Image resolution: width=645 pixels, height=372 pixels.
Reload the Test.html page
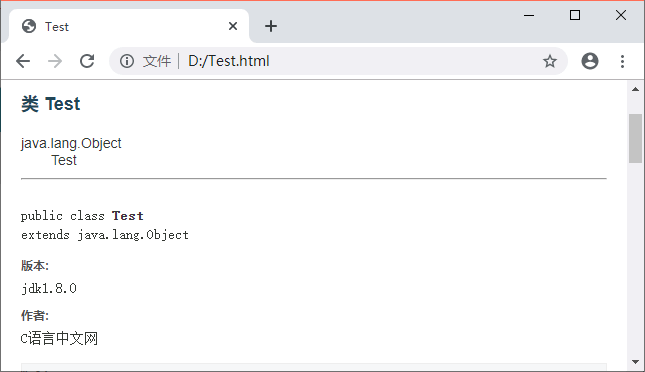[87, 61]
